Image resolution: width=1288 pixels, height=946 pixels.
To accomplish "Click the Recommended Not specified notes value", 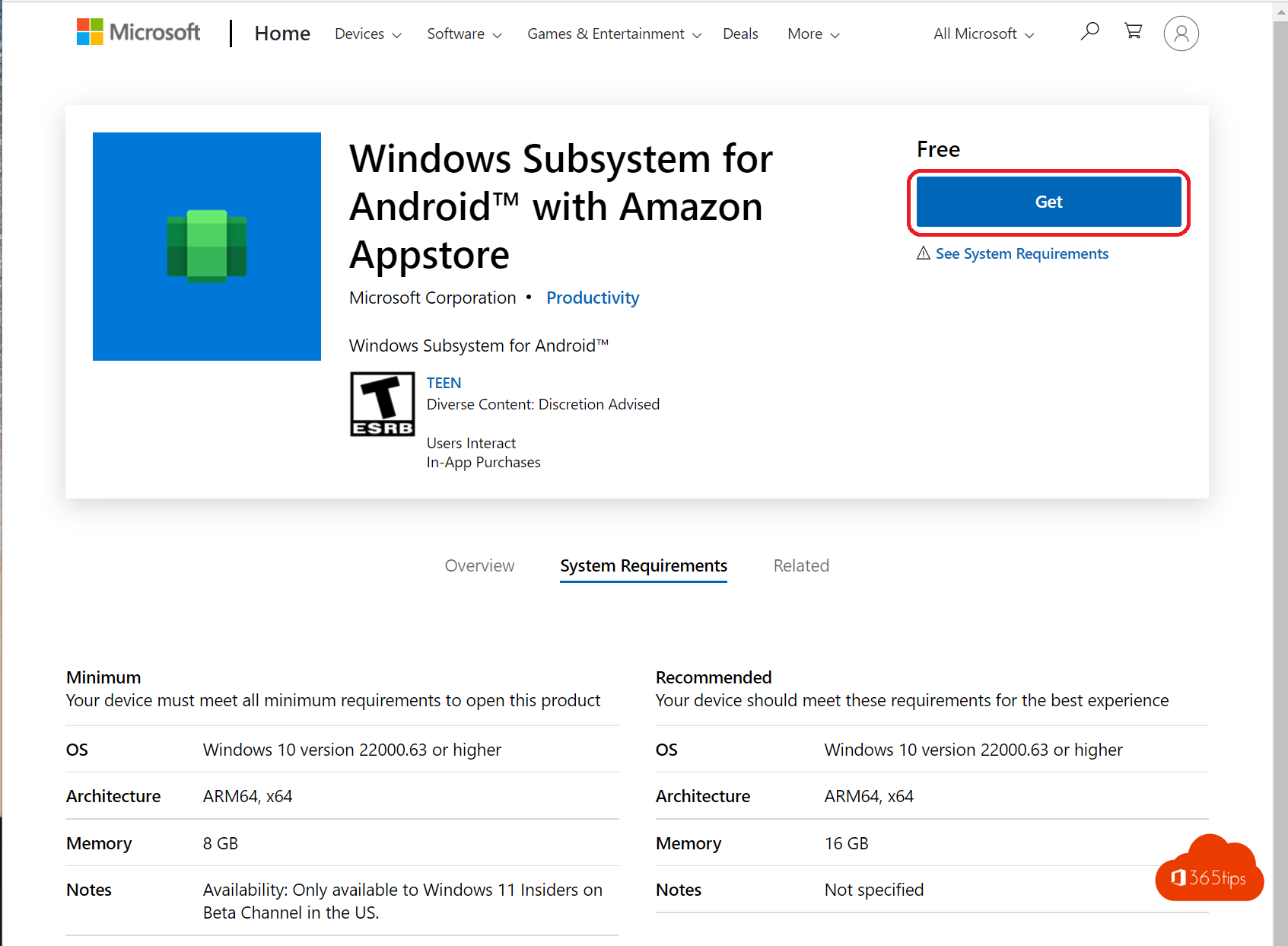I will point(874,890).
